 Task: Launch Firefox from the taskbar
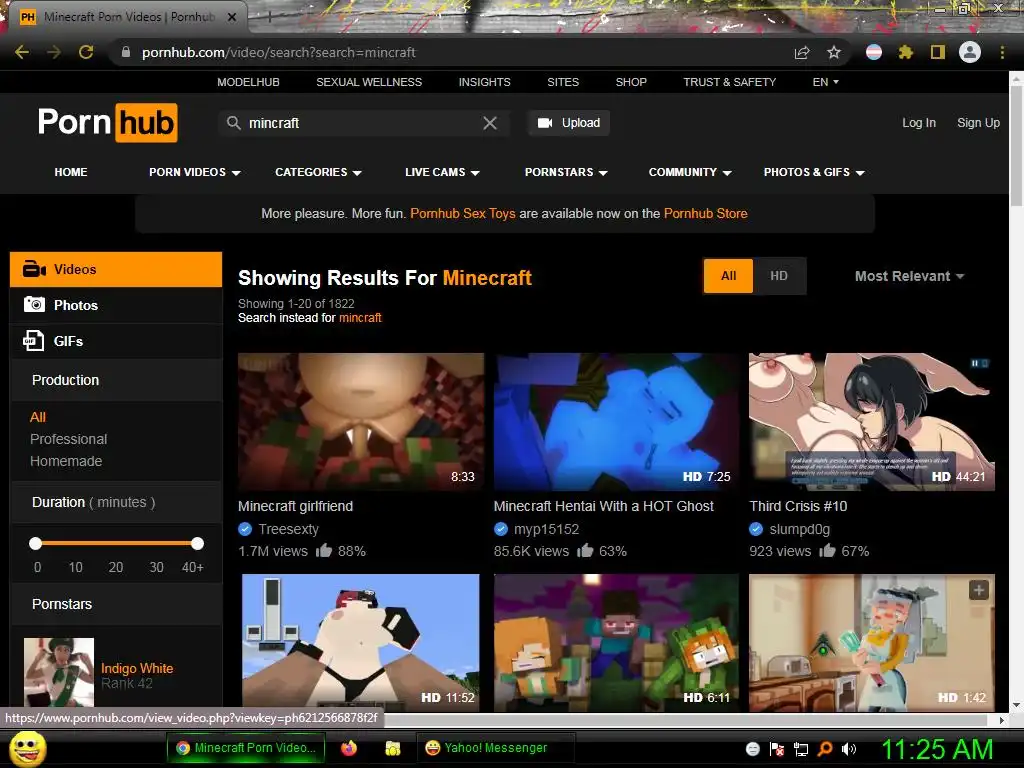pos(349,748)
